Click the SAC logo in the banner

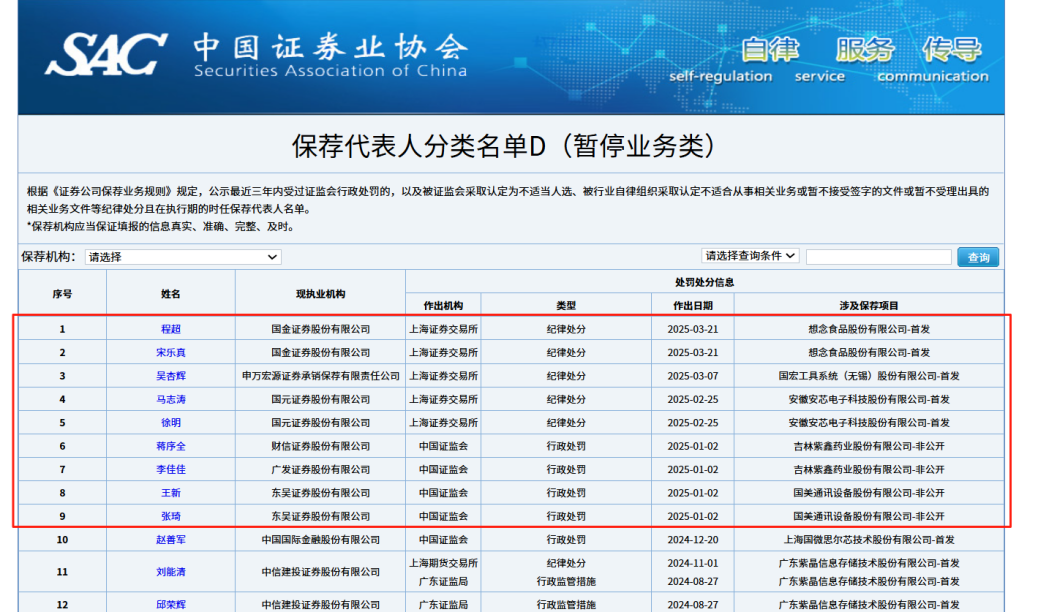pyautogui.click(x=106, y=53)
